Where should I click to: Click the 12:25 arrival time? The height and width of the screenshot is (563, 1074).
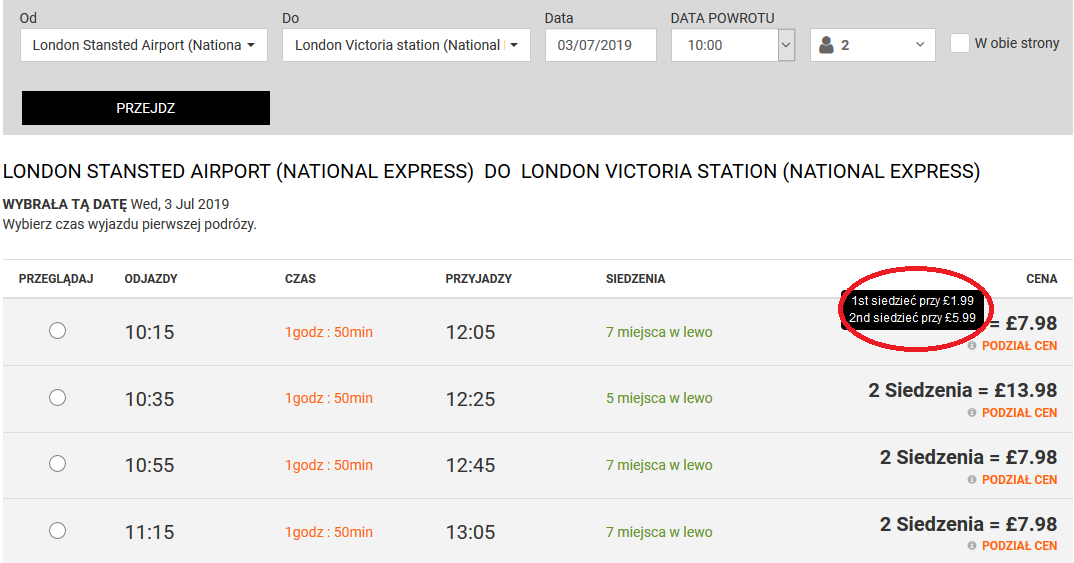pyautogui.click(x=471, y=399)
